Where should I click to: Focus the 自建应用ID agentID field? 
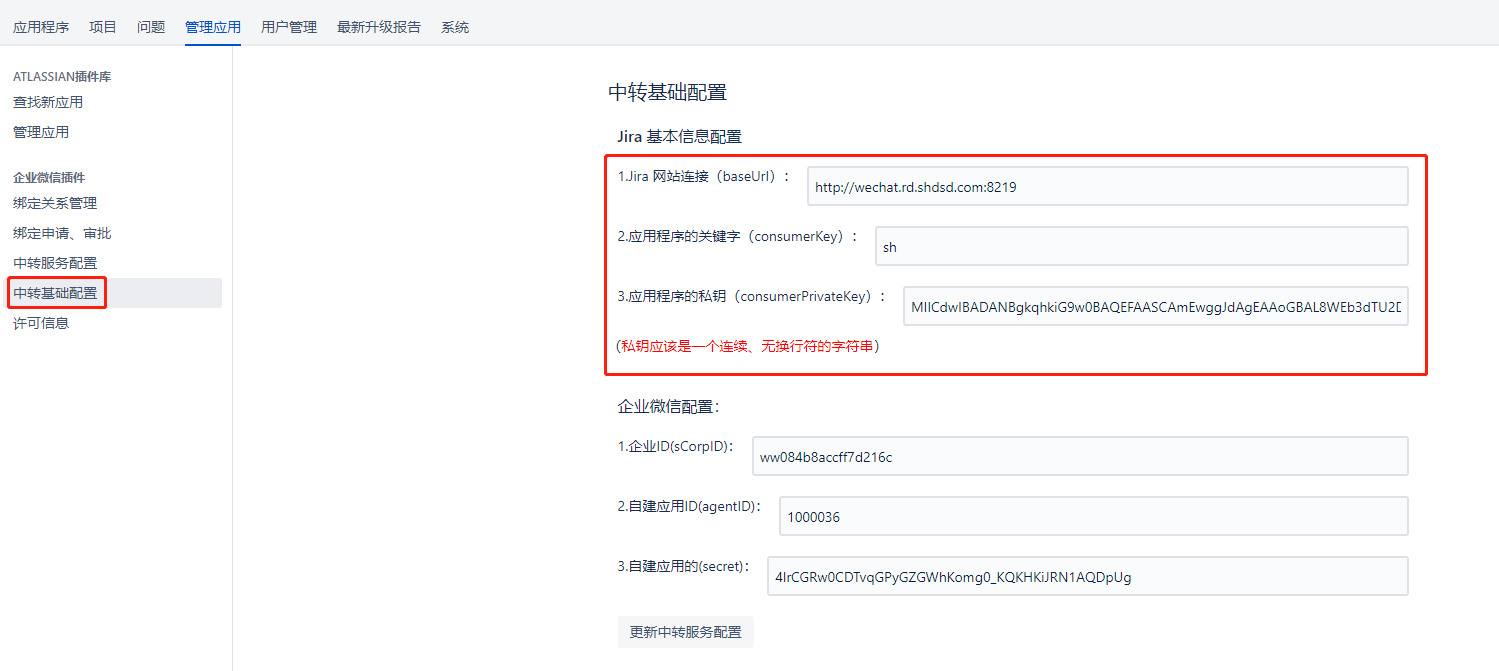click(x=1093, y=516)
